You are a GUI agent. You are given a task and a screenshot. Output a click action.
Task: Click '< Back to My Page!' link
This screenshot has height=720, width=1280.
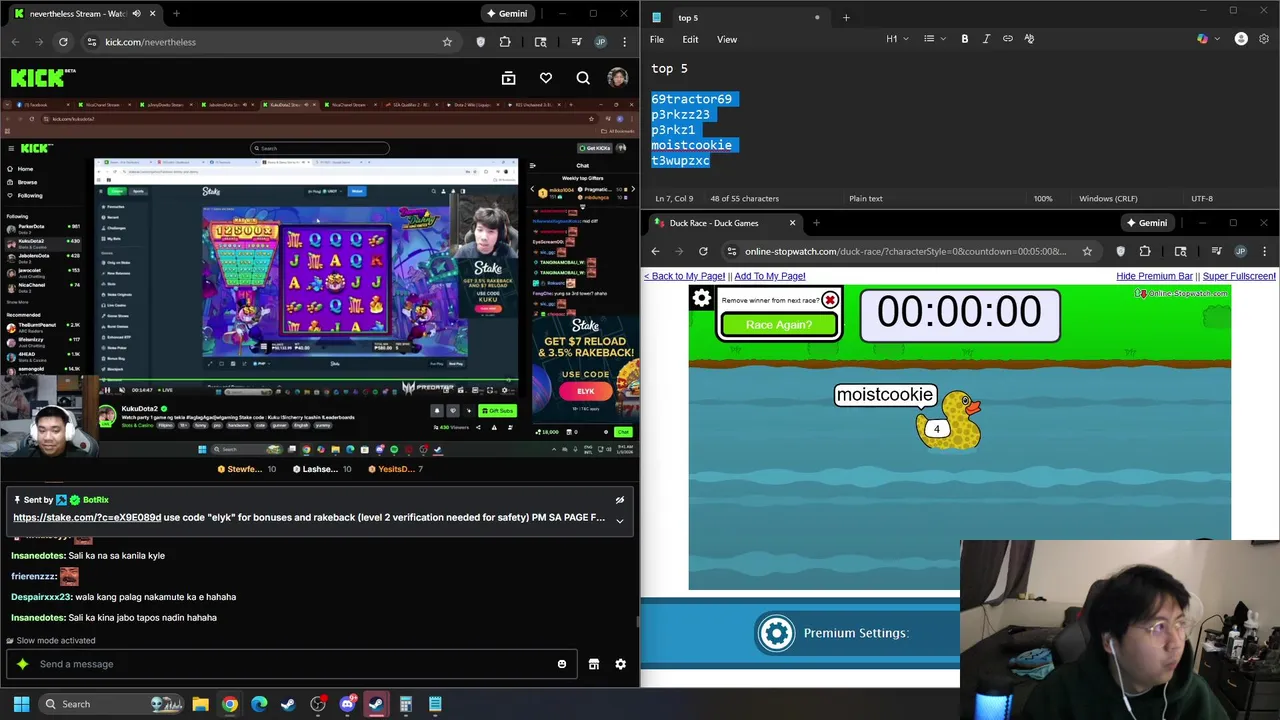pos(684,276)
